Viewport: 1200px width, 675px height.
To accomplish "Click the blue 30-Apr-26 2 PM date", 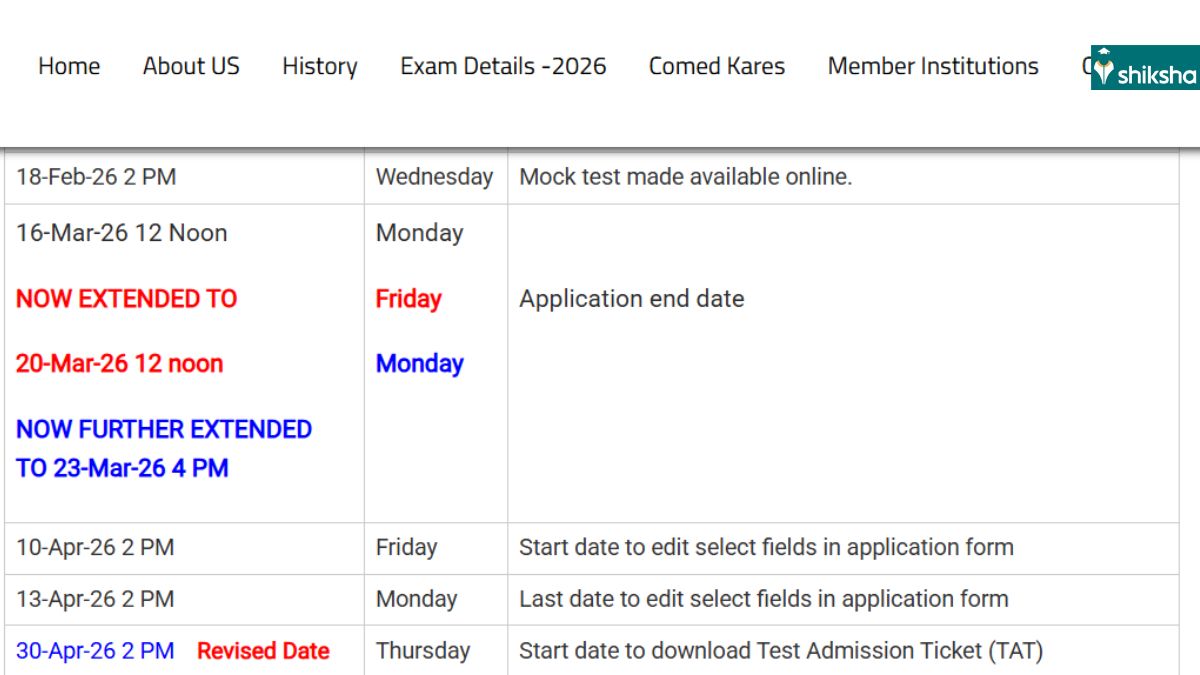I will (x=95, y=651).
